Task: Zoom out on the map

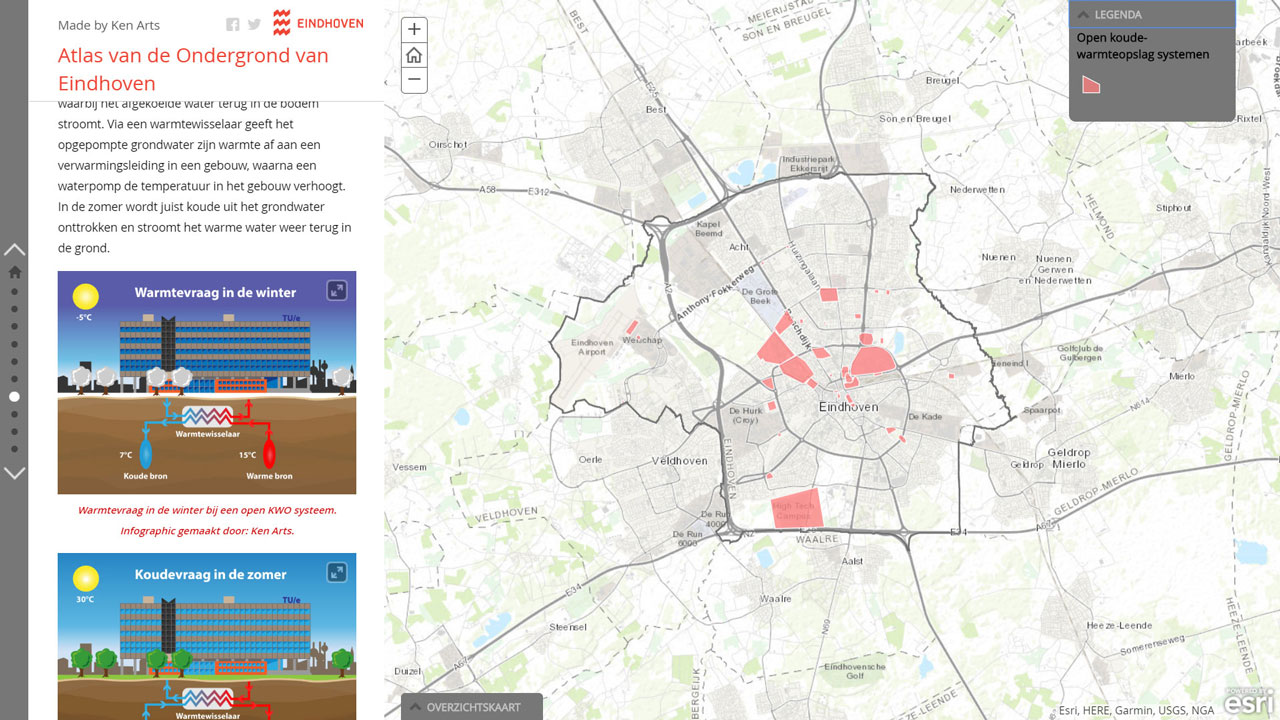Action: click(x=414, y=80)
